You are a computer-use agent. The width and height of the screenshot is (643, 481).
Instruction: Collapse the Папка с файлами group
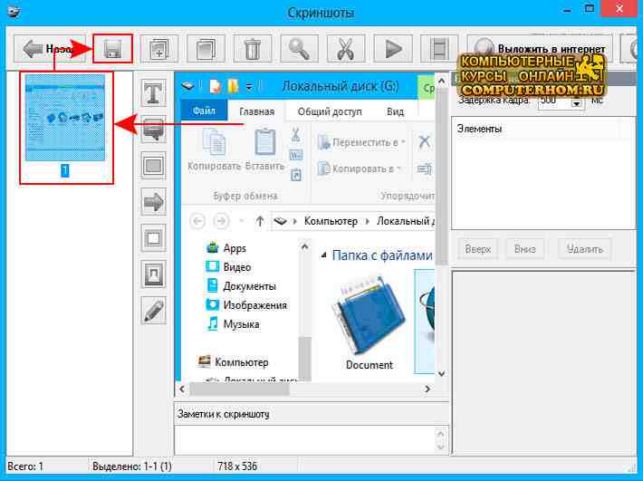(x=324, y=255)
